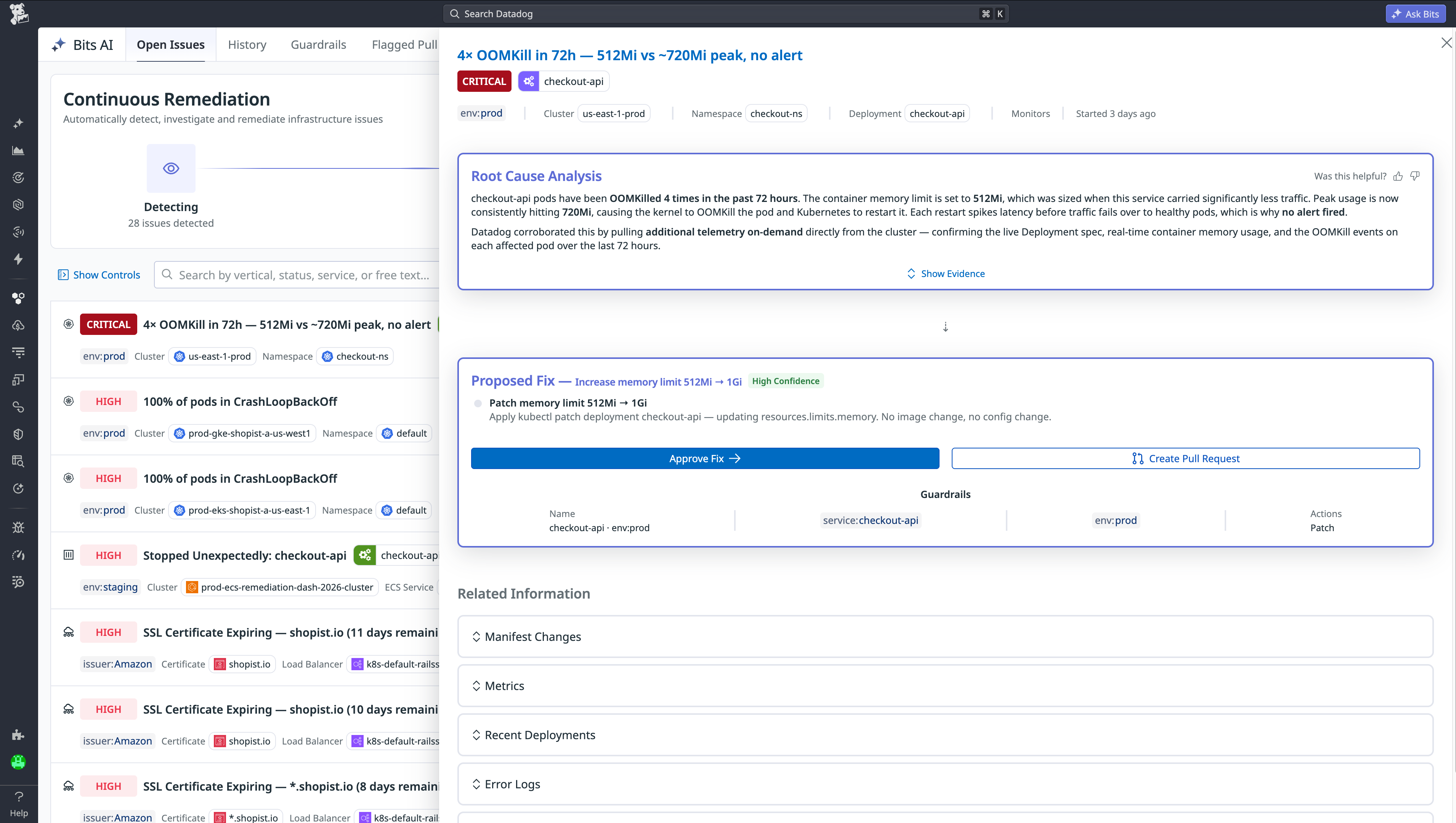This screenshot has width=1456, height=823.
Task: Click the Monitors label in header
Action: (1030, 114)
